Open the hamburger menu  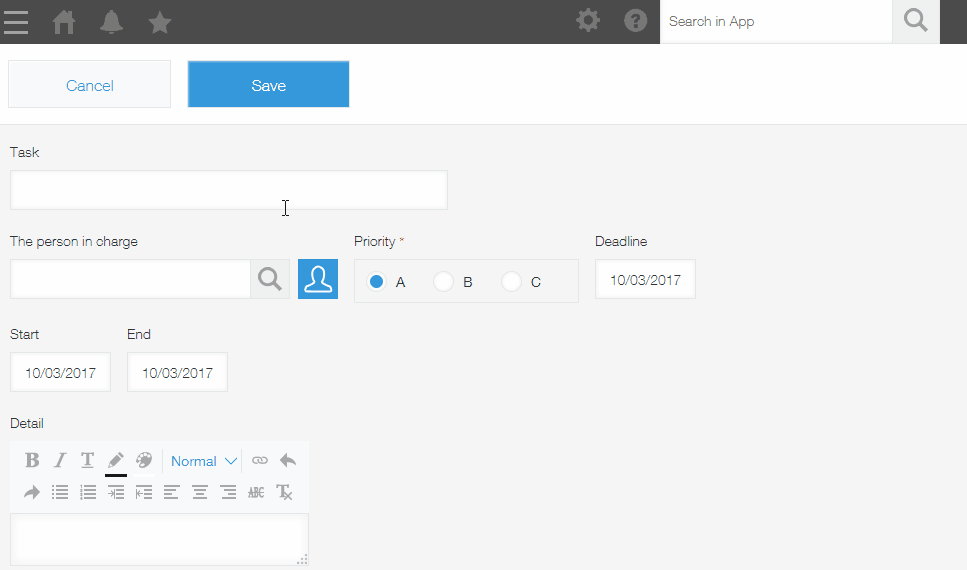click(16, 22)
